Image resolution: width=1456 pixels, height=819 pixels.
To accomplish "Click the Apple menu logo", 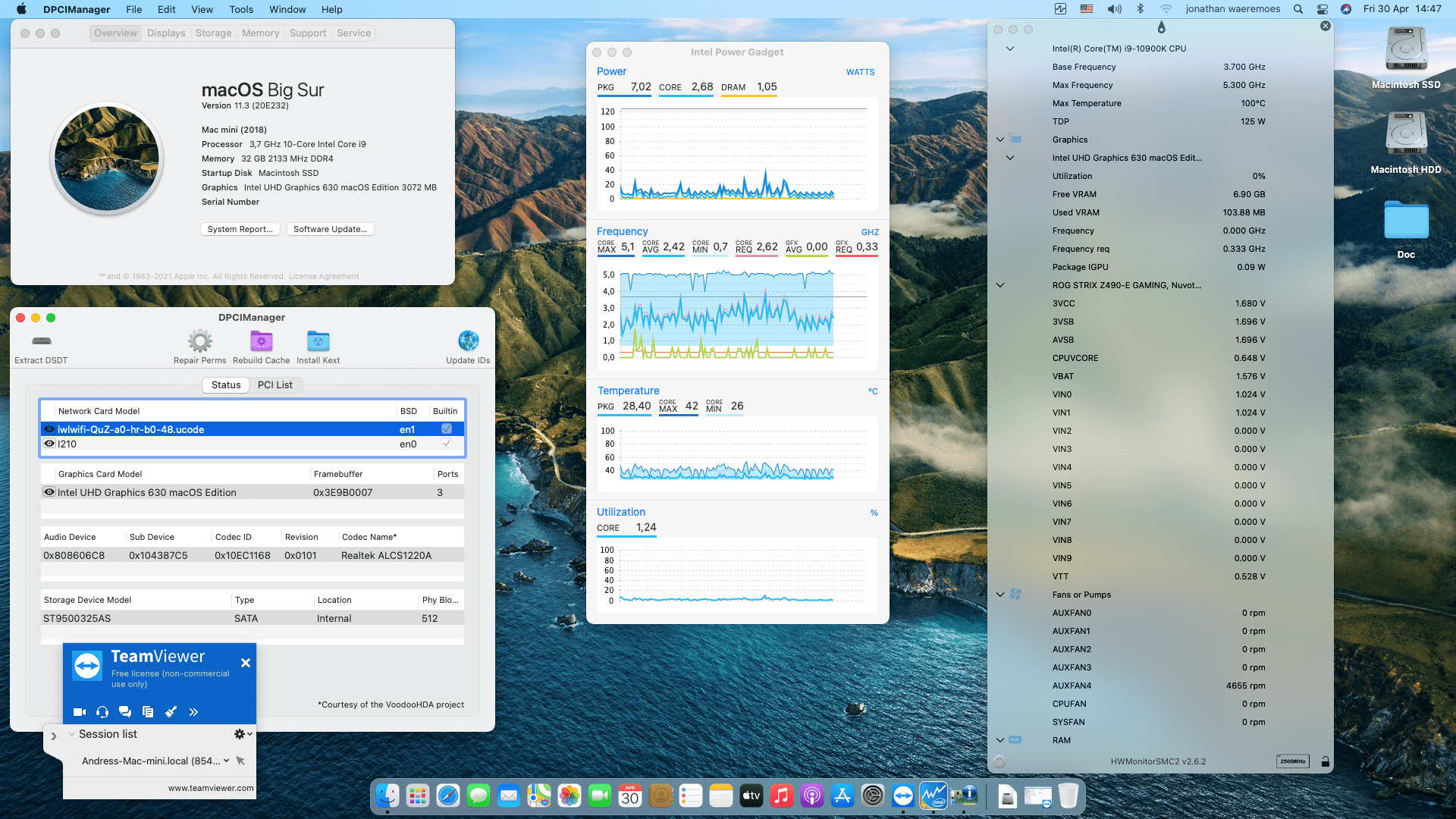I will pos(21,9).
